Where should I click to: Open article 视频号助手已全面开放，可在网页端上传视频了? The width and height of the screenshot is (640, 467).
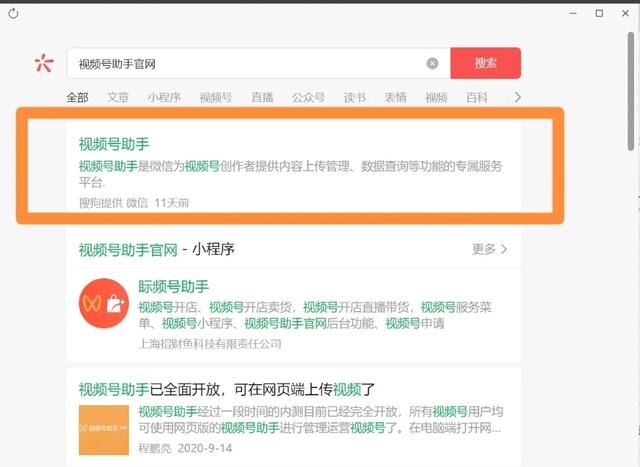click(227, 389)
